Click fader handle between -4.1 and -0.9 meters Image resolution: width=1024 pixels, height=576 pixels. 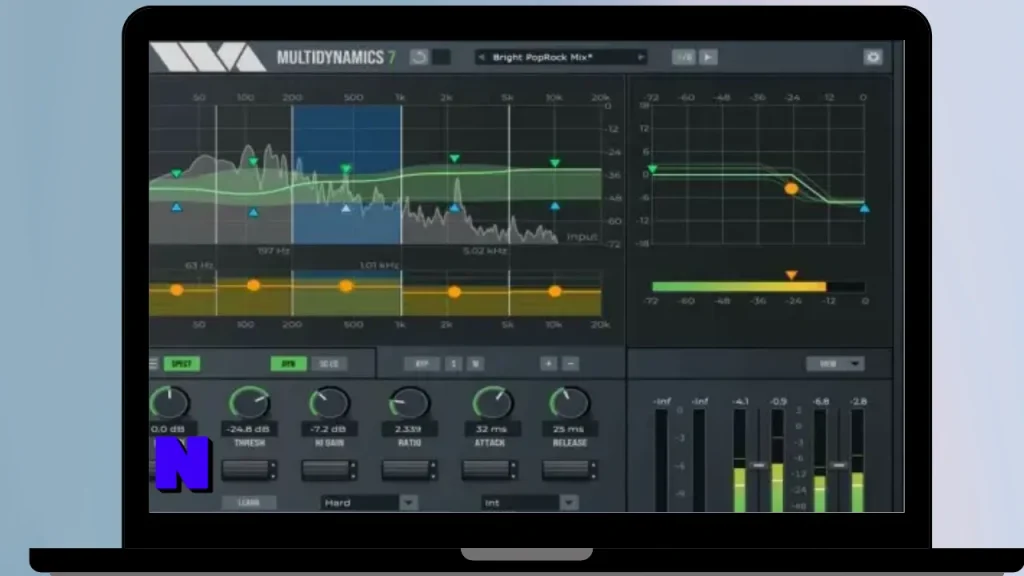point(758,465)
